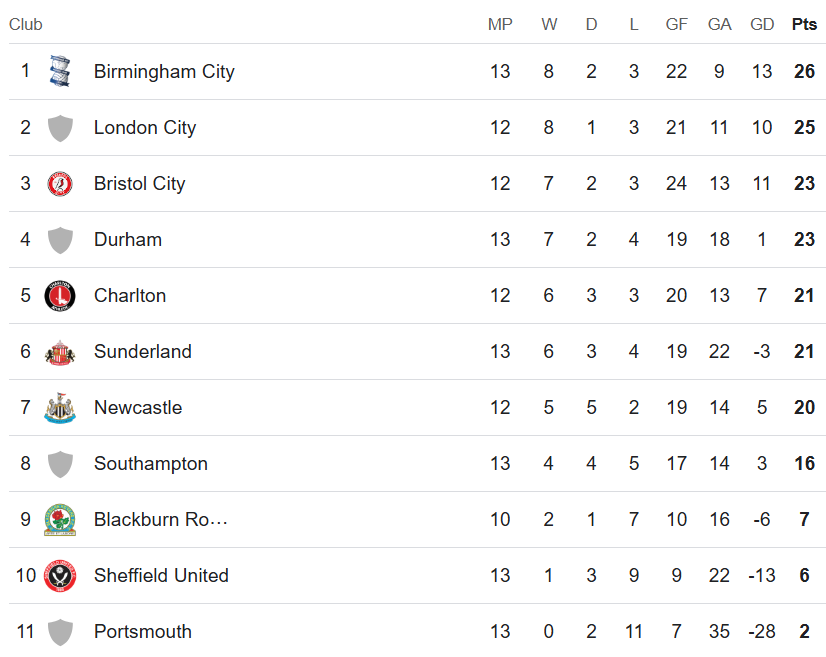Viewport: 826px width, 657px height.
Task: Click the Club column header
Action: coord(25,24)
